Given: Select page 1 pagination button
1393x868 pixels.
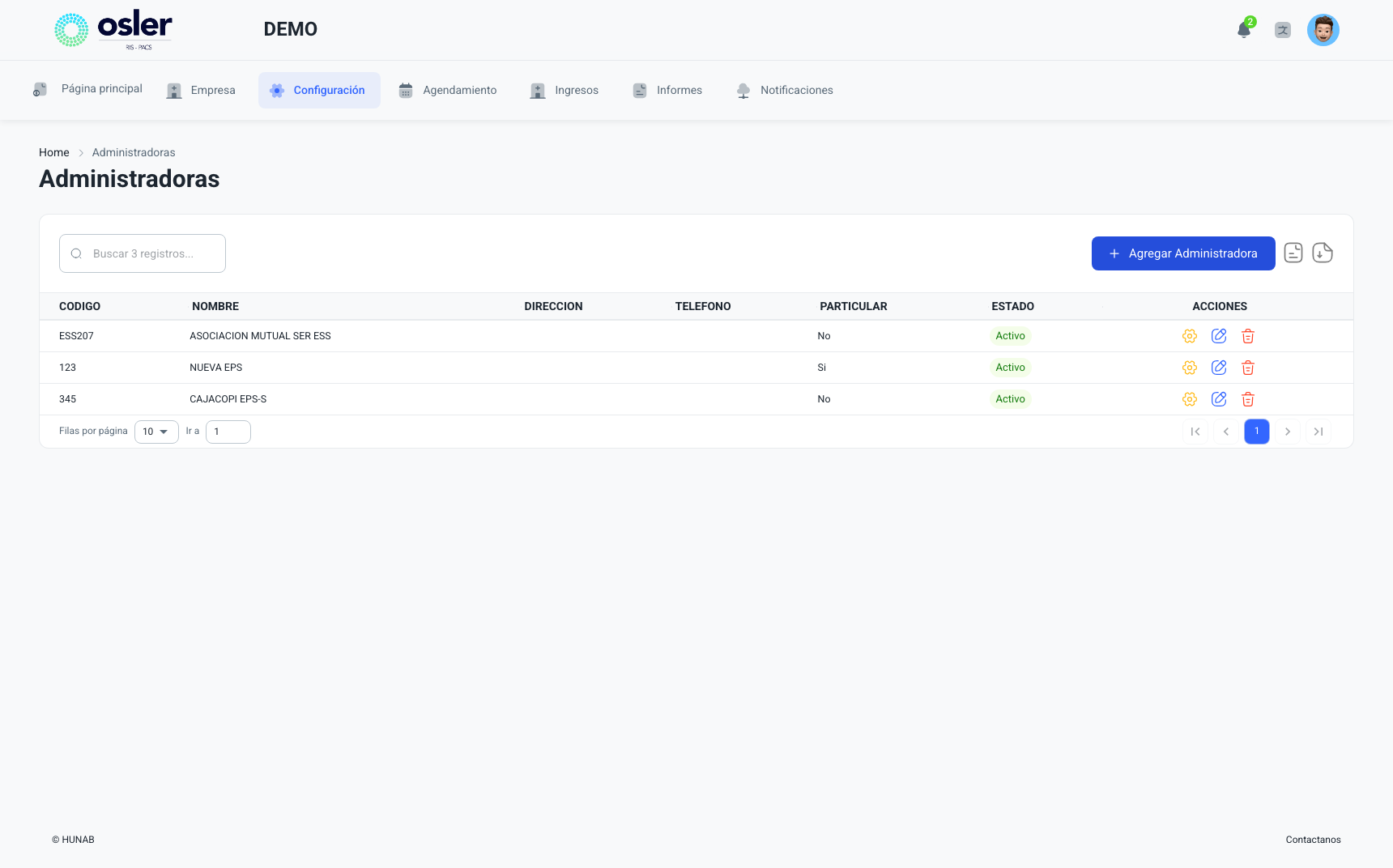Looking at the screenshot, I should [x=1257, y=432].
